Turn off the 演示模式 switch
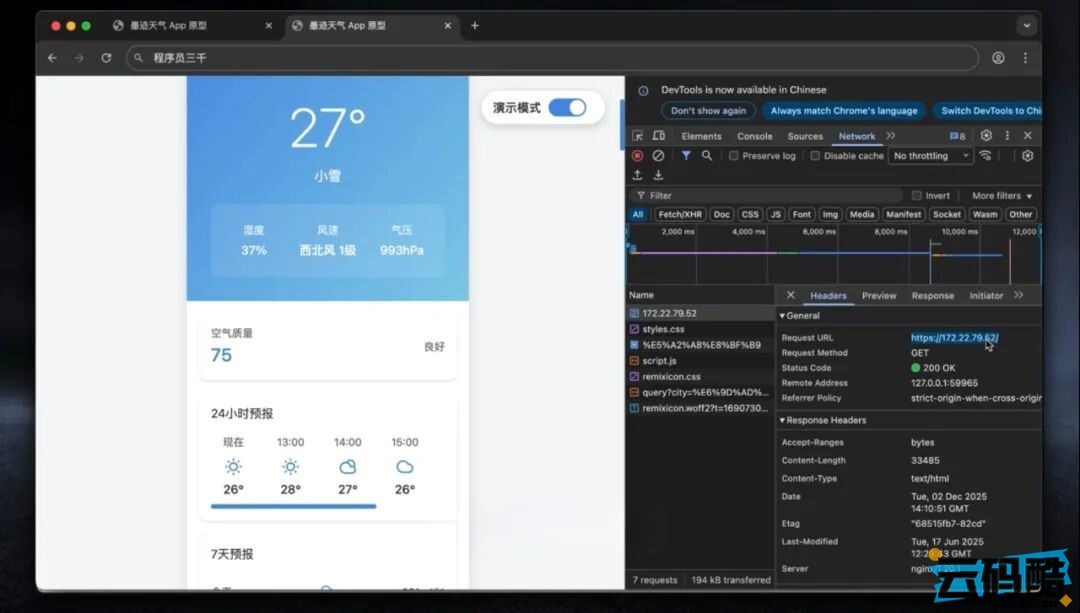Screen dimensions: 1080x613 [x=567, y=108]
